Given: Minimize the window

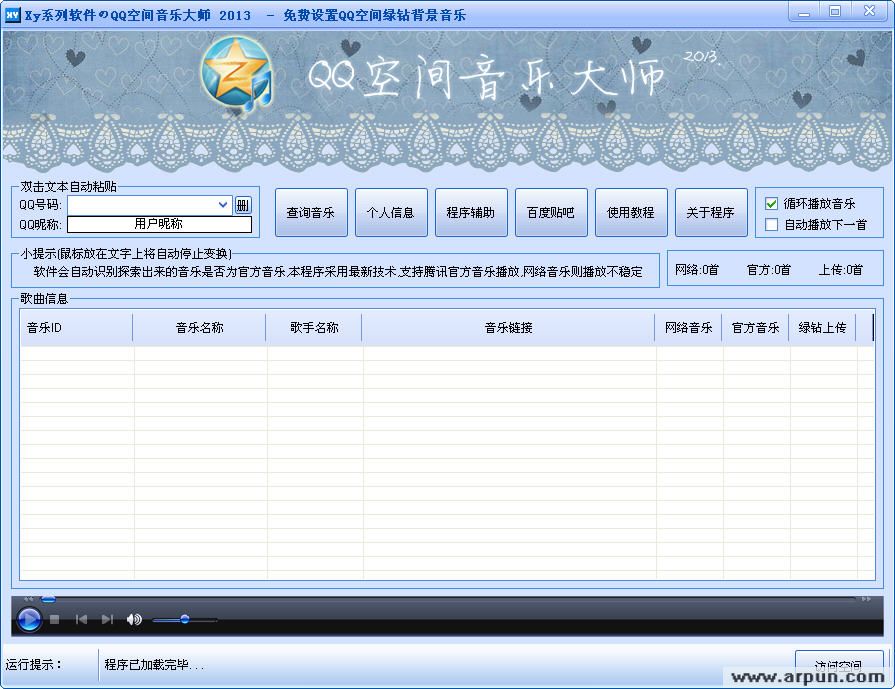Looking at the screenshot, I should tap(804, 11).
